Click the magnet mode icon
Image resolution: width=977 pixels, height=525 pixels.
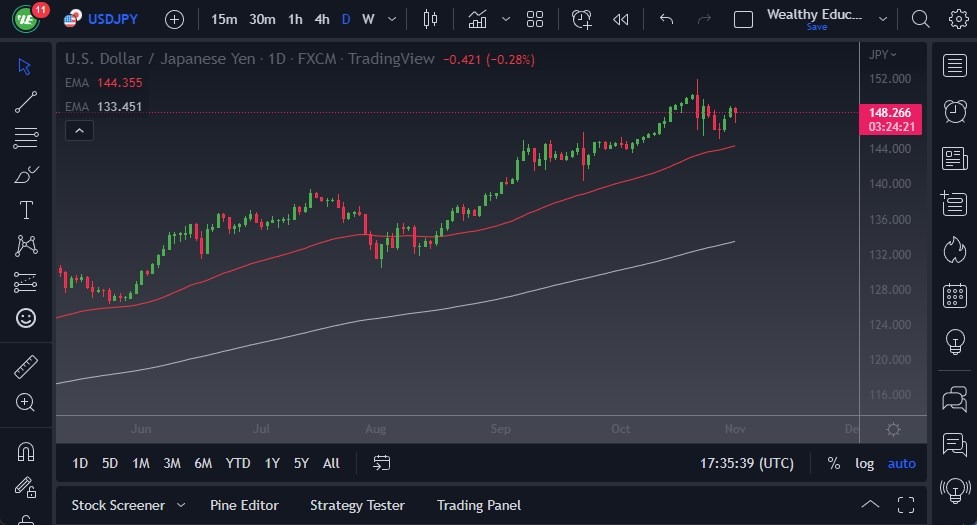point(26,451)
